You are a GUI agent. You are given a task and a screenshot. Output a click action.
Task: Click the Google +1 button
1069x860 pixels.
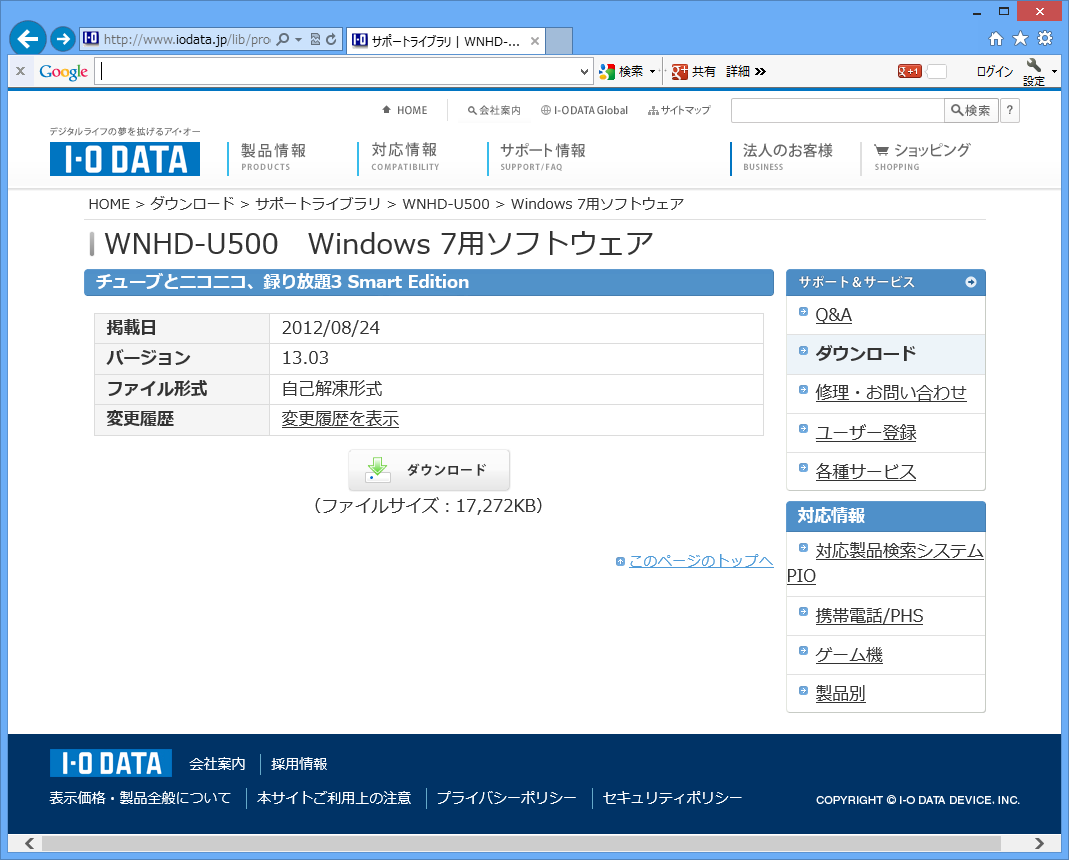[x=909, y=71]
